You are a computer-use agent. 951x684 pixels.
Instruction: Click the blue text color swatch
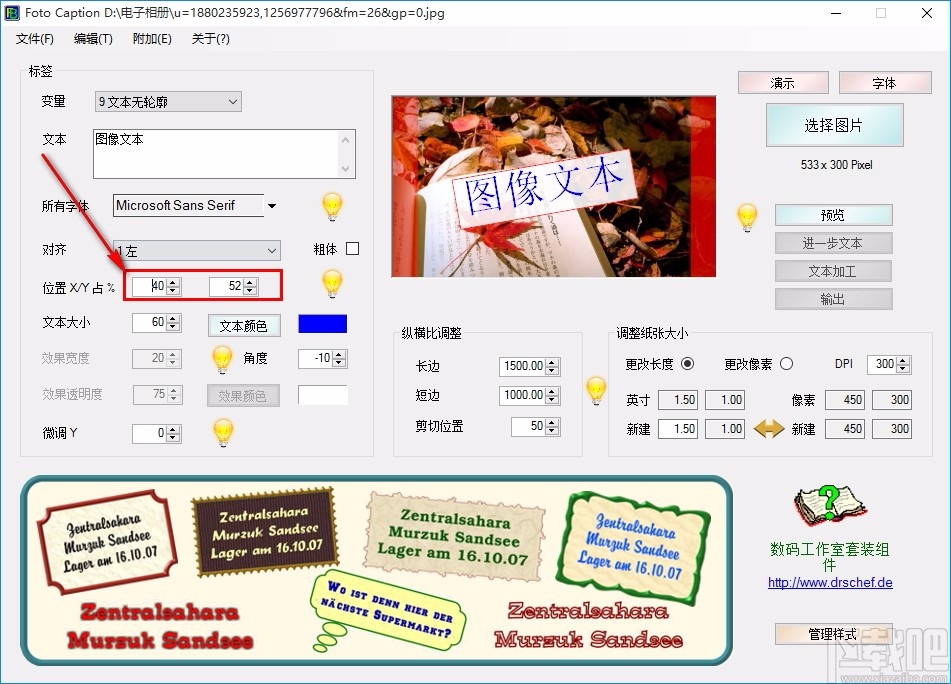(323, 324)
